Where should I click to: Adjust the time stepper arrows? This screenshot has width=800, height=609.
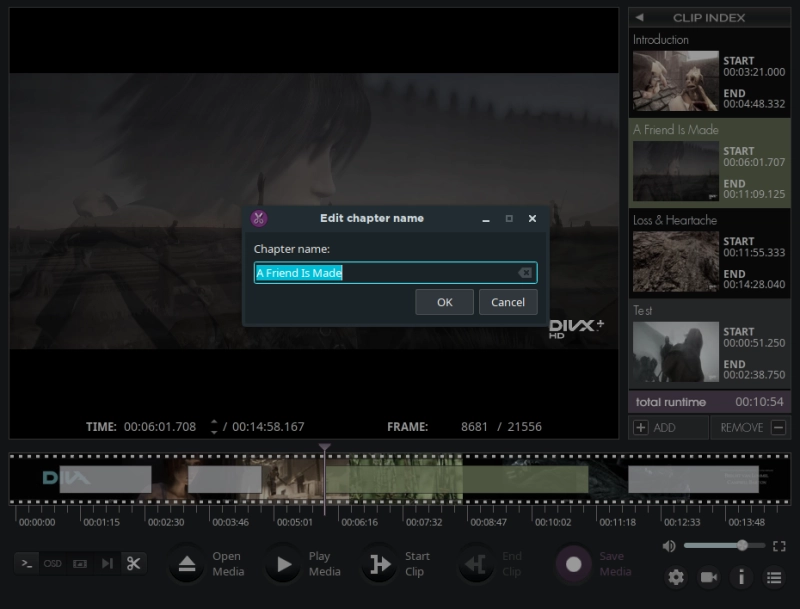point(214,427)
